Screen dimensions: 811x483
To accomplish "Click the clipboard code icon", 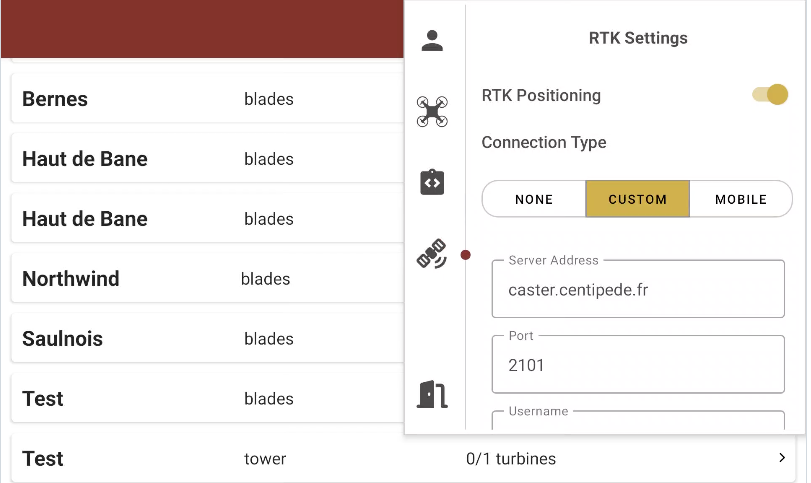I will tap(432, 182).
